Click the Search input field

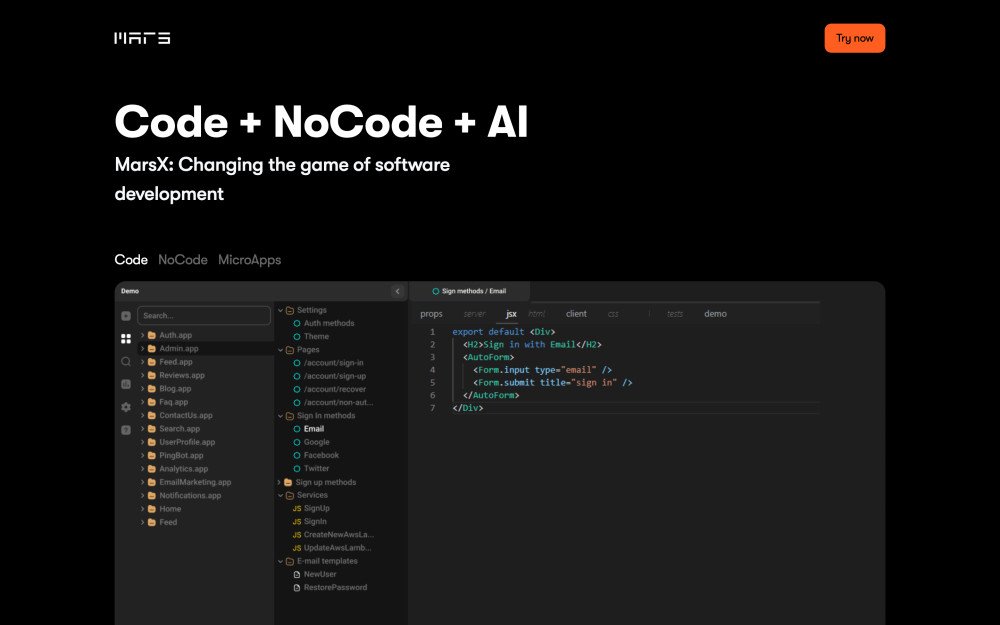[203, 316]
